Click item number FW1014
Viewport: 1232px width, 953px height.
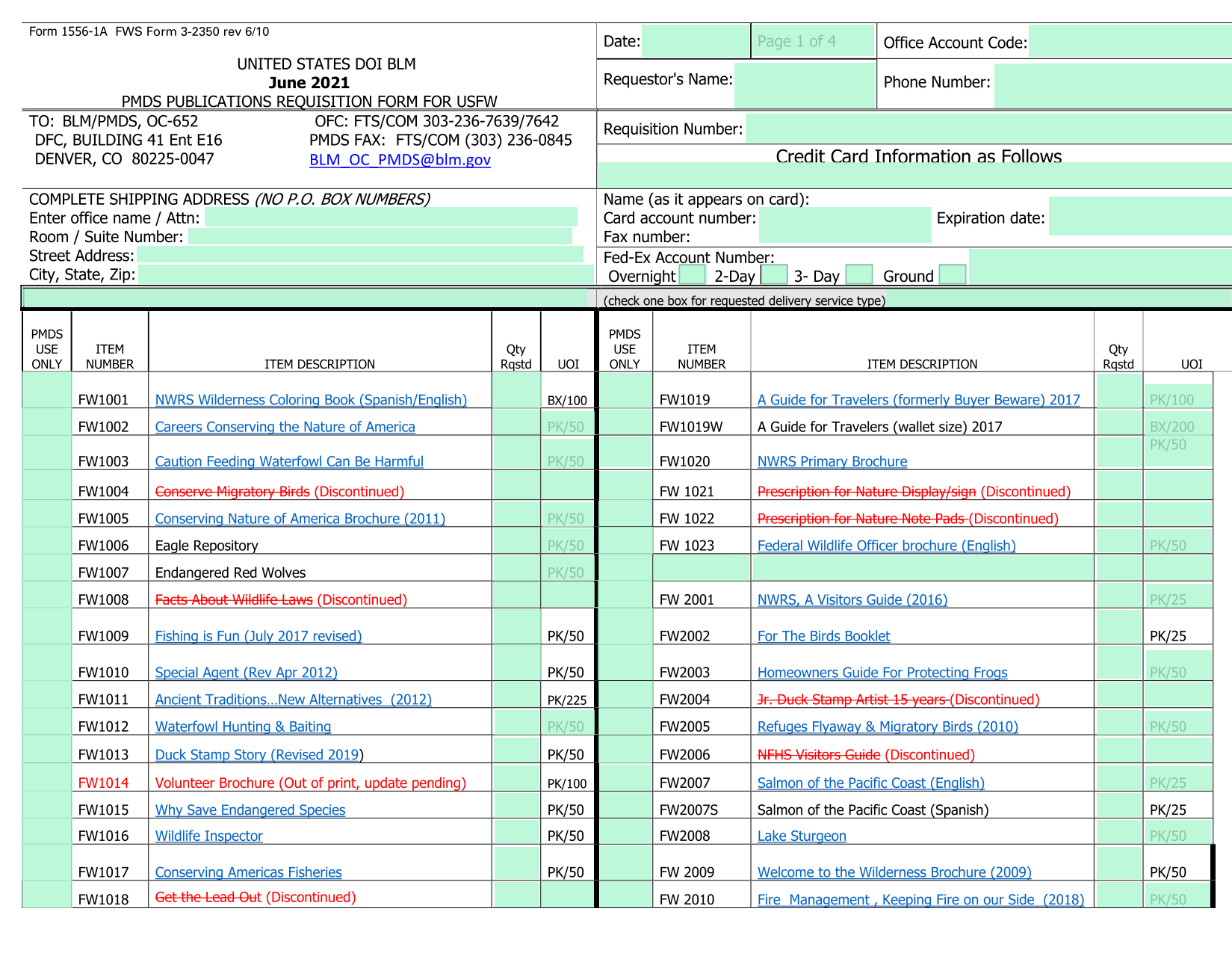coord(103,783)
